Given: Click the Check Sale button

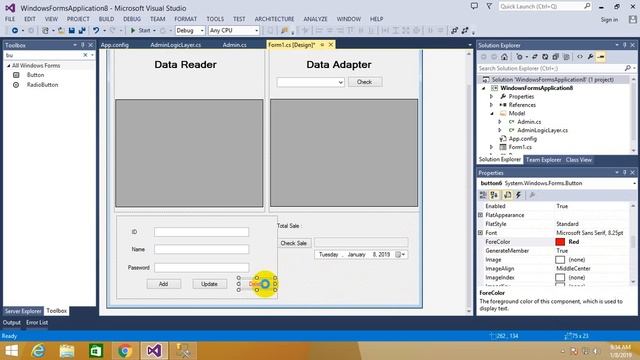Looking at the screenshot, I should pyautogui.click(x=294, y=243).
